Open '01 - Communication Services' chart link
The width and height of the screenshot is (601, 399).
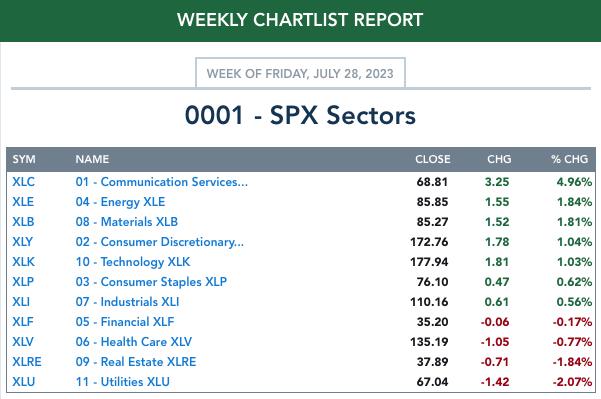pyautogui.click(x=162, y=182)
